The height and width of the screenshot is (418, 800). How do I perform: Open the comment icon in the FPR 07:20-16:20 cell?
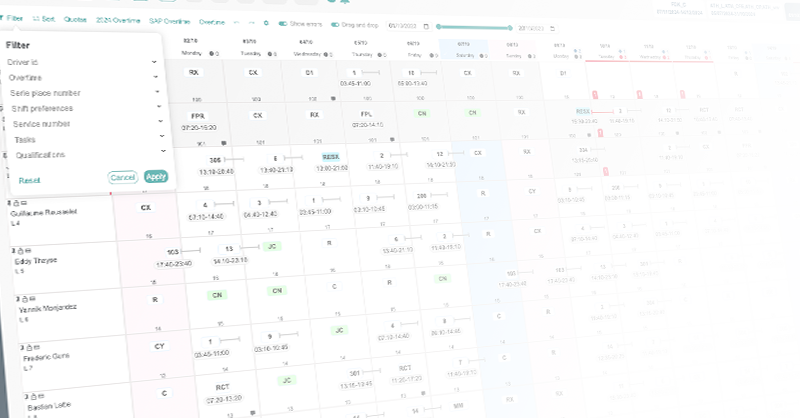(x=223, y=143)
